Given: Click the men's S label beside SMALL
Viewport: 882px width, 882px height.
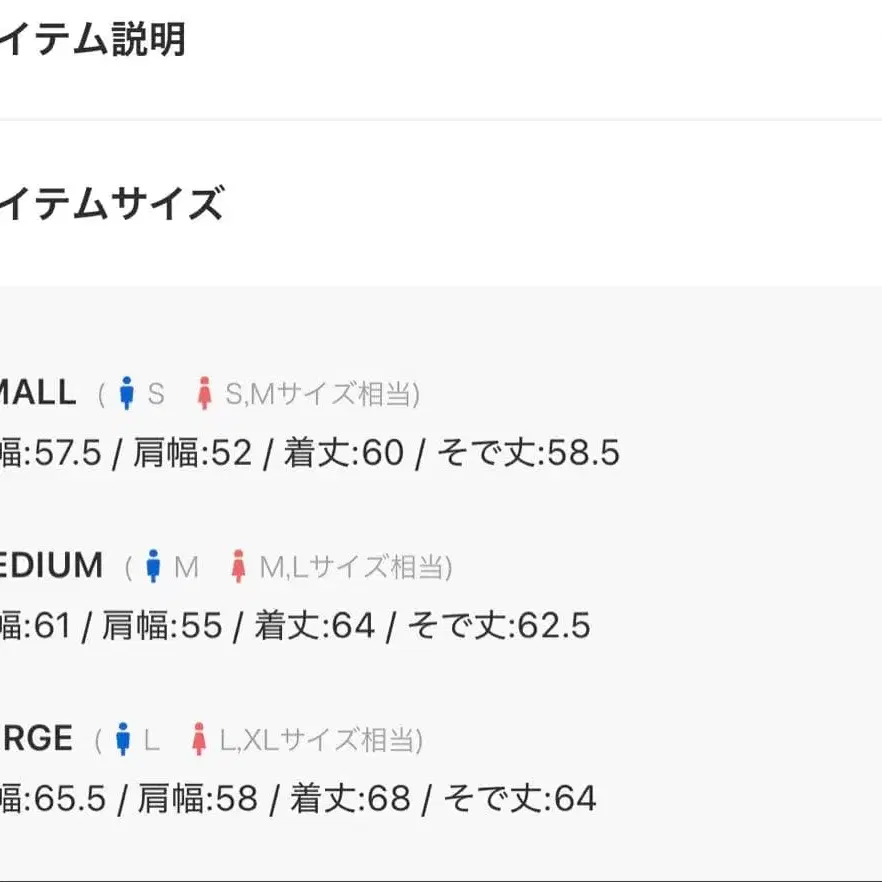Looking at the screenshot, I should 156,394.
